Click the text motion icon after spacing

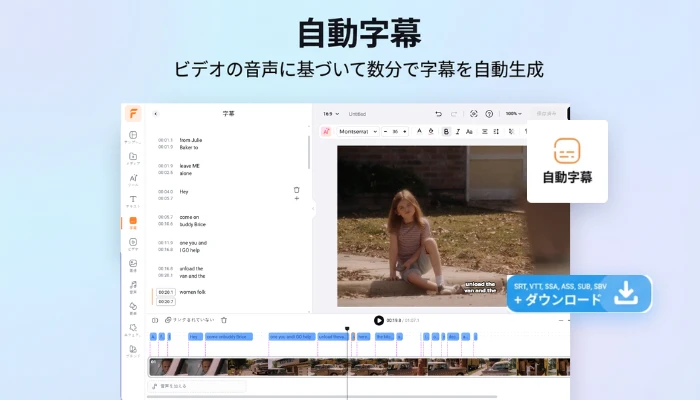(x=512, y=132)
